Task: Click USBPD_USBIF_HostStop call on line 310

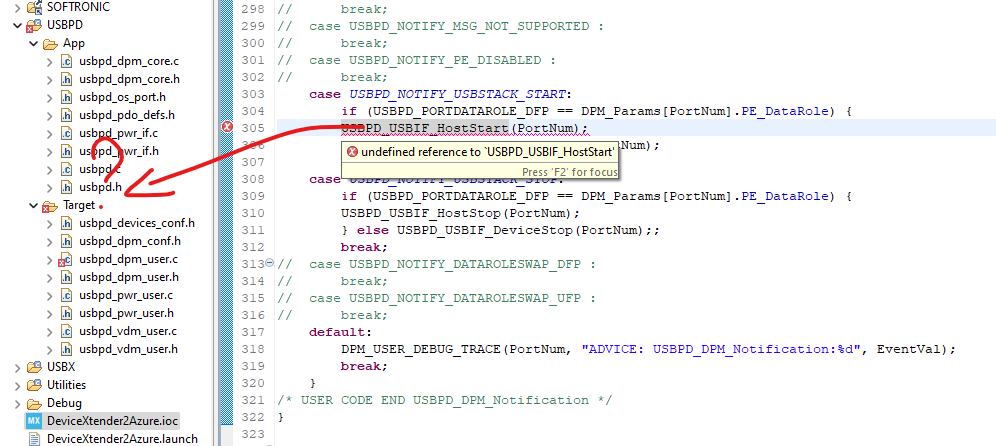Action: [x=421, y=213]
